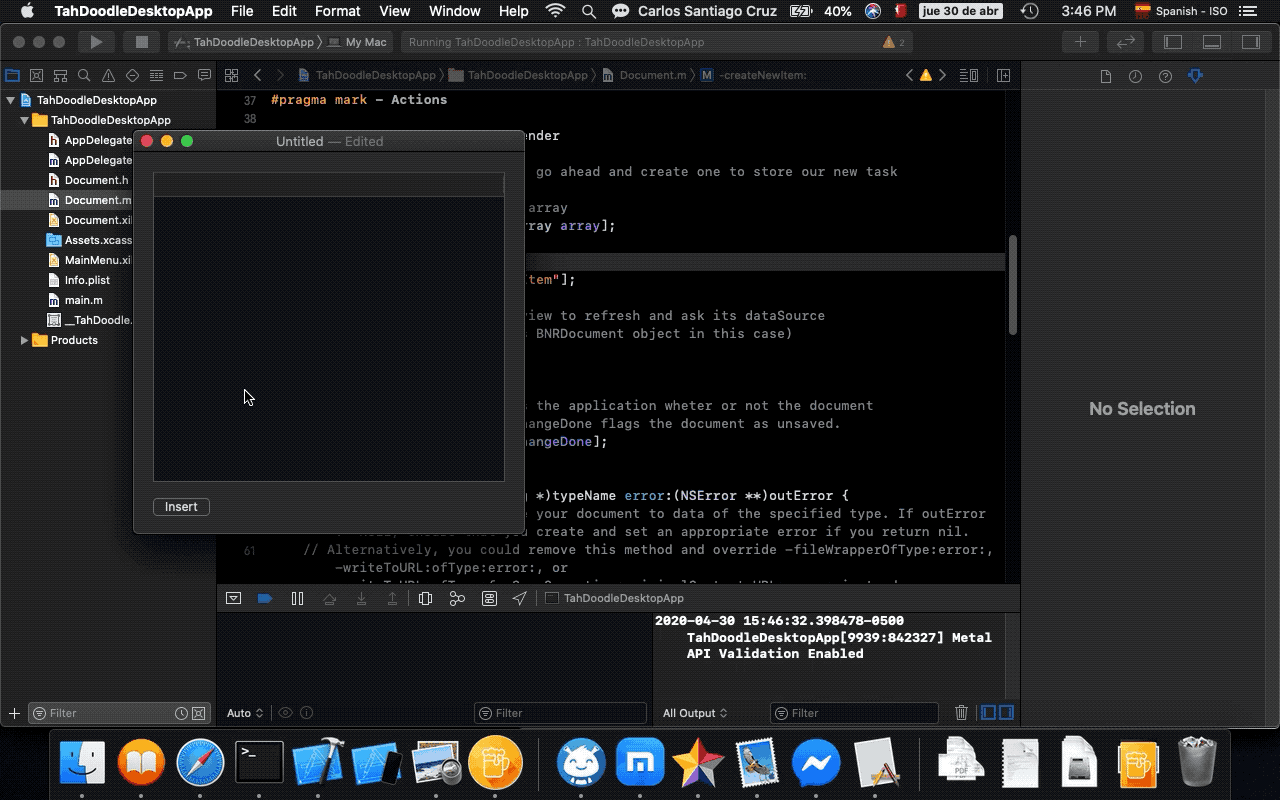
Task: Show the File inspector
Action: (1105, 76)
